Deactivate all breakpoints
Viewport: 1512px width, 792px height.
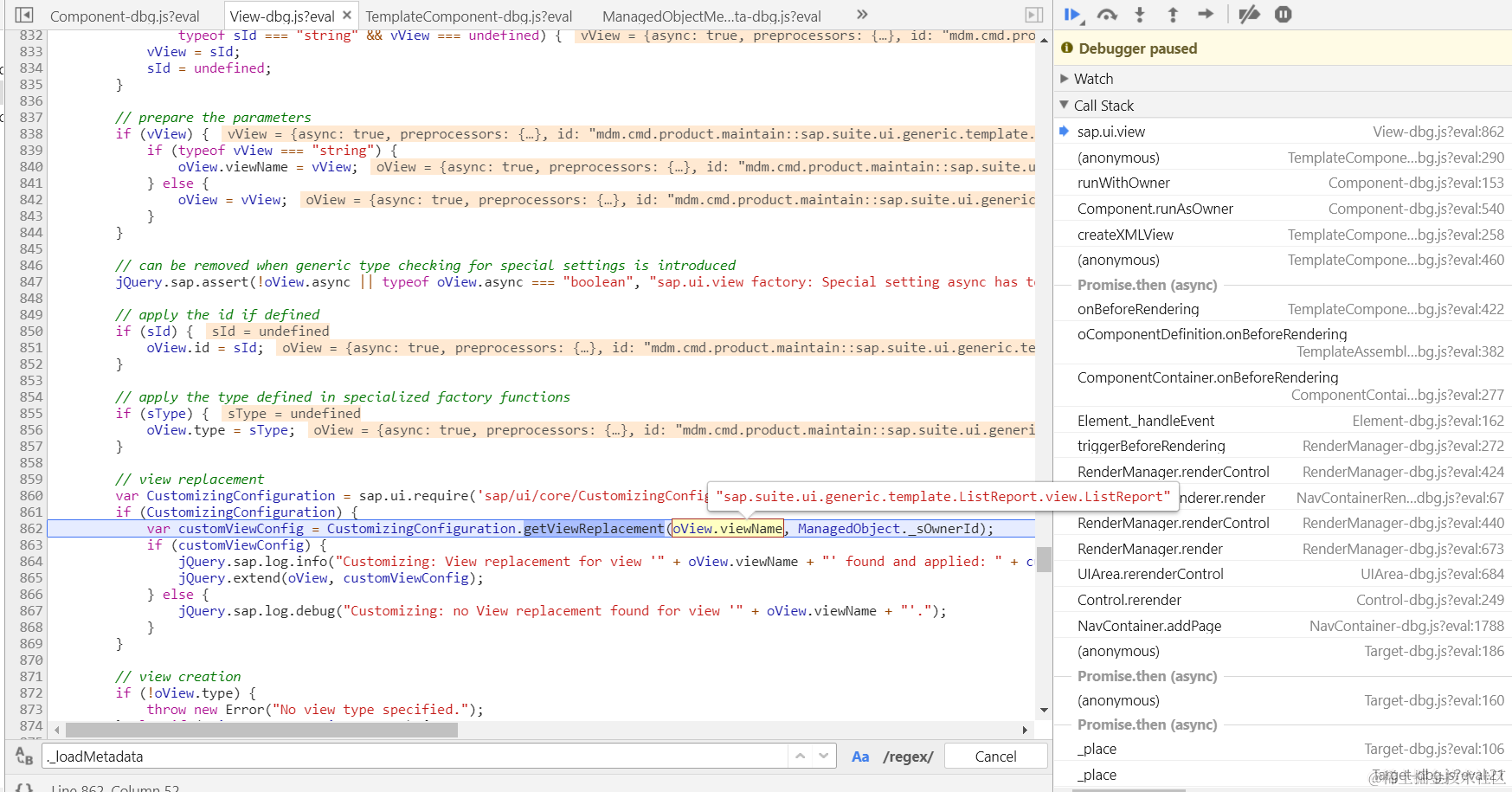pos(1249,15)
